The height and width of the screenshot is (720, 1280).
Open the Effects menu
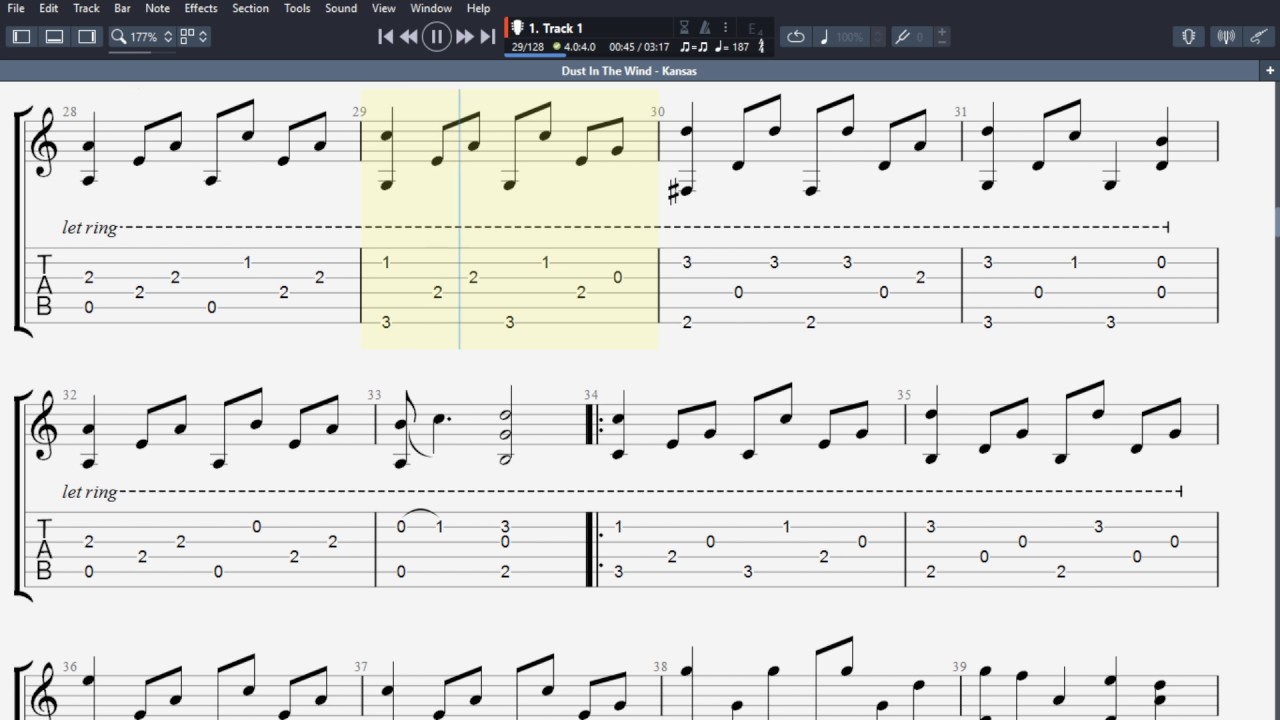coord(200,8)
